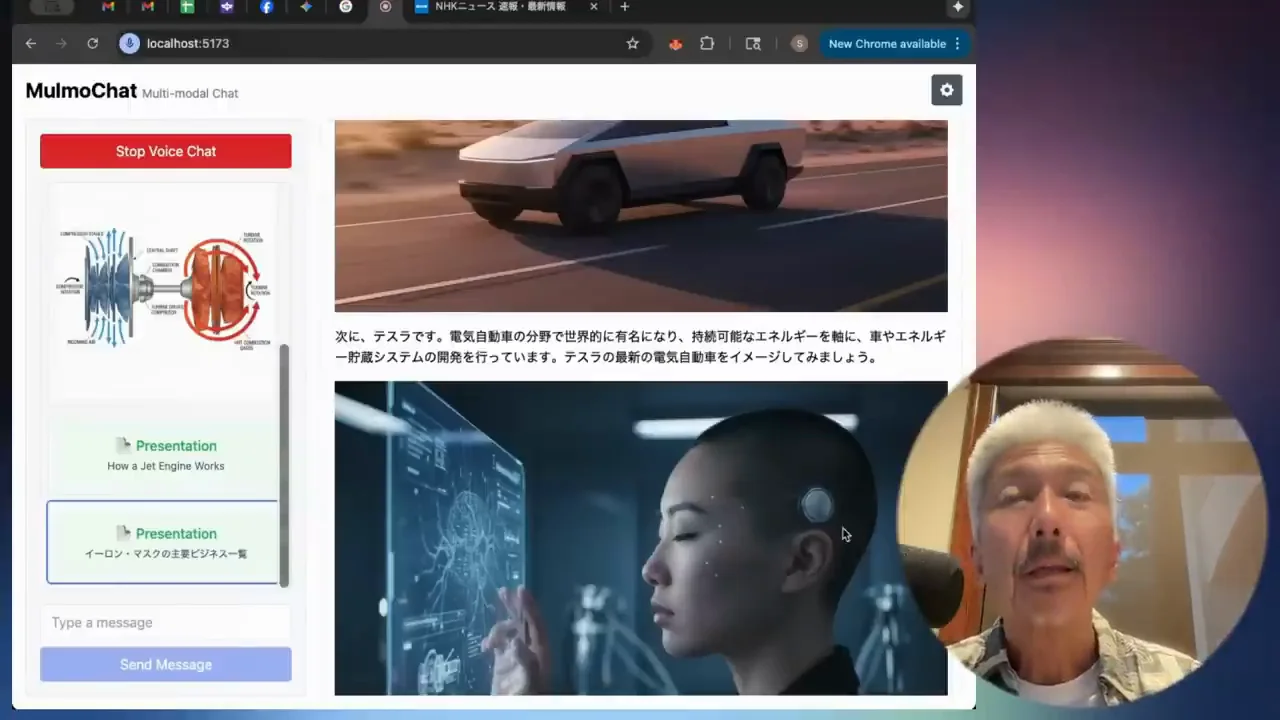Switch to the recording circle icon tab
The width and height of the screenshot is (1280, 720).
click(x=385, y=7)
